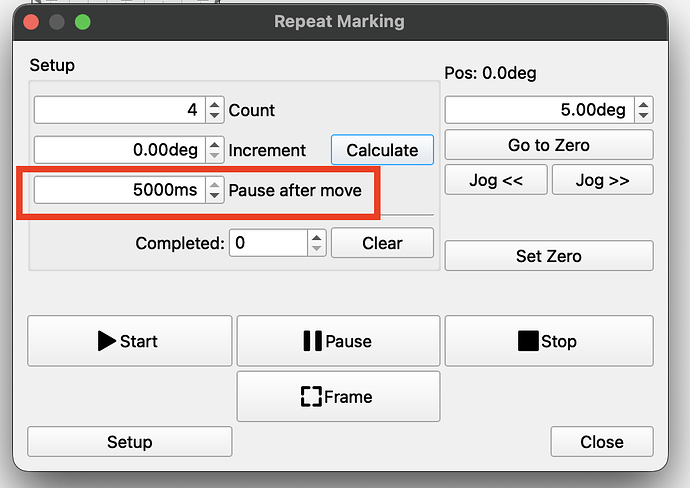This screenshot has width=690, height=488.
Task: Edit the Pause after move field
Action: pos(119,190)
